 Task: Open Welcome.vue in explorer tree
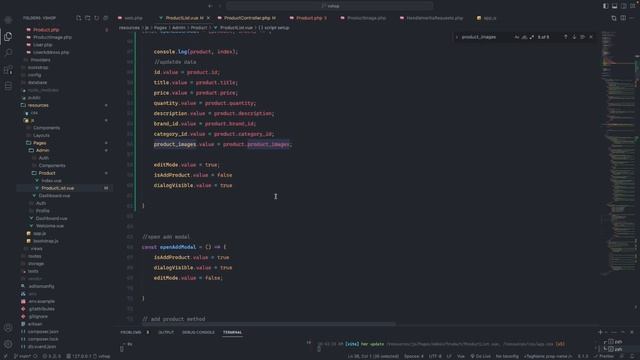[49, 226]
